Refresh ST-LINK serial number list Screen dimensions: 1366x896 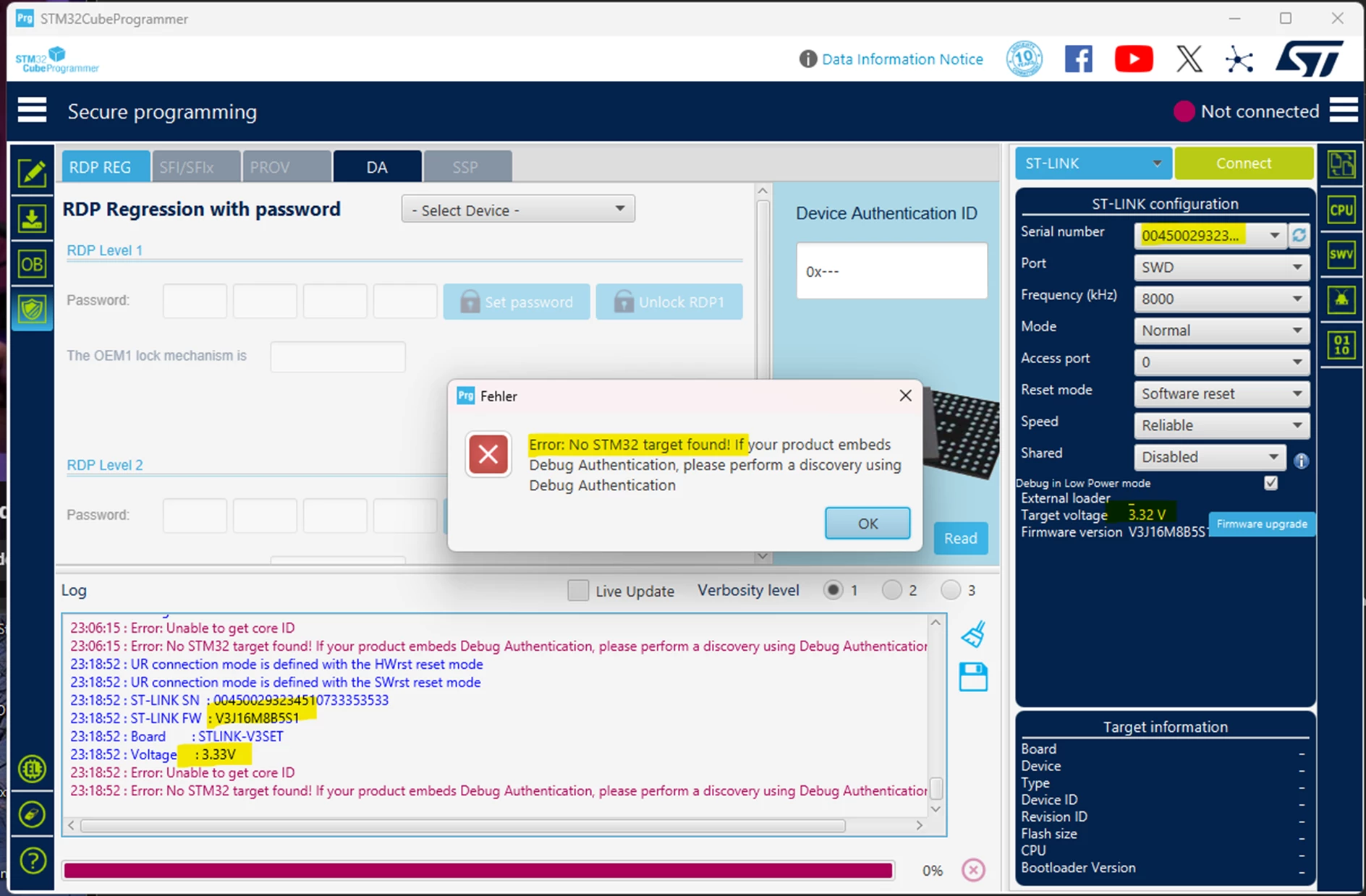(x=1299, y=235)
